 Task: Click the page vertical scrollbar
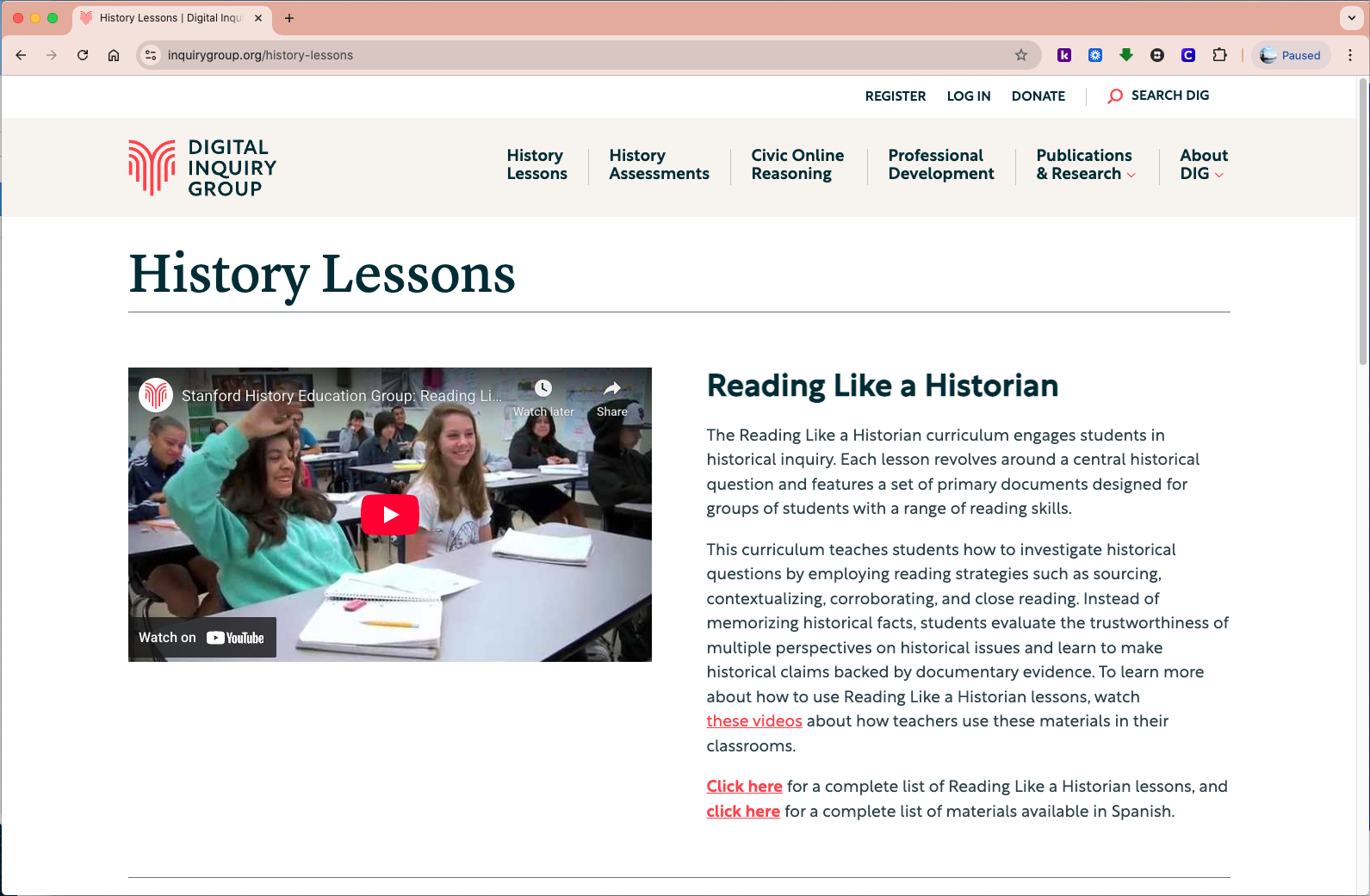click(x=1363, y=224)
